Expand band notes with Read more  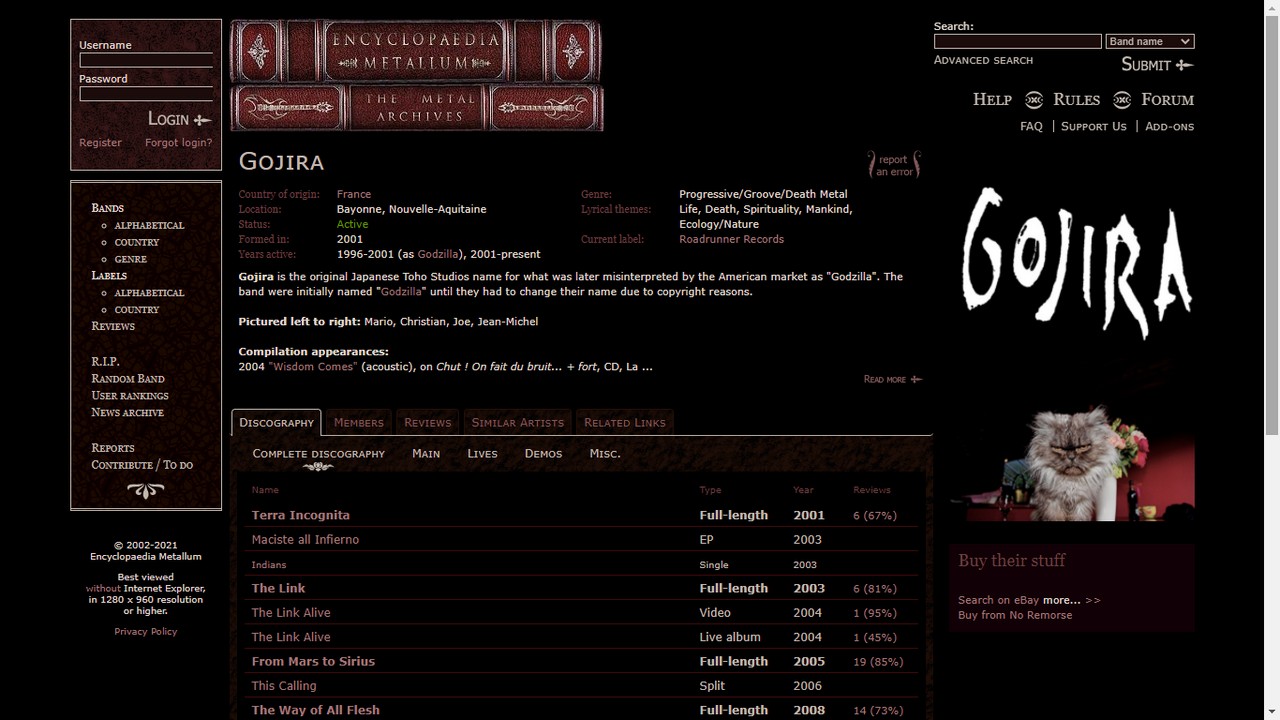tap(892, 380)
